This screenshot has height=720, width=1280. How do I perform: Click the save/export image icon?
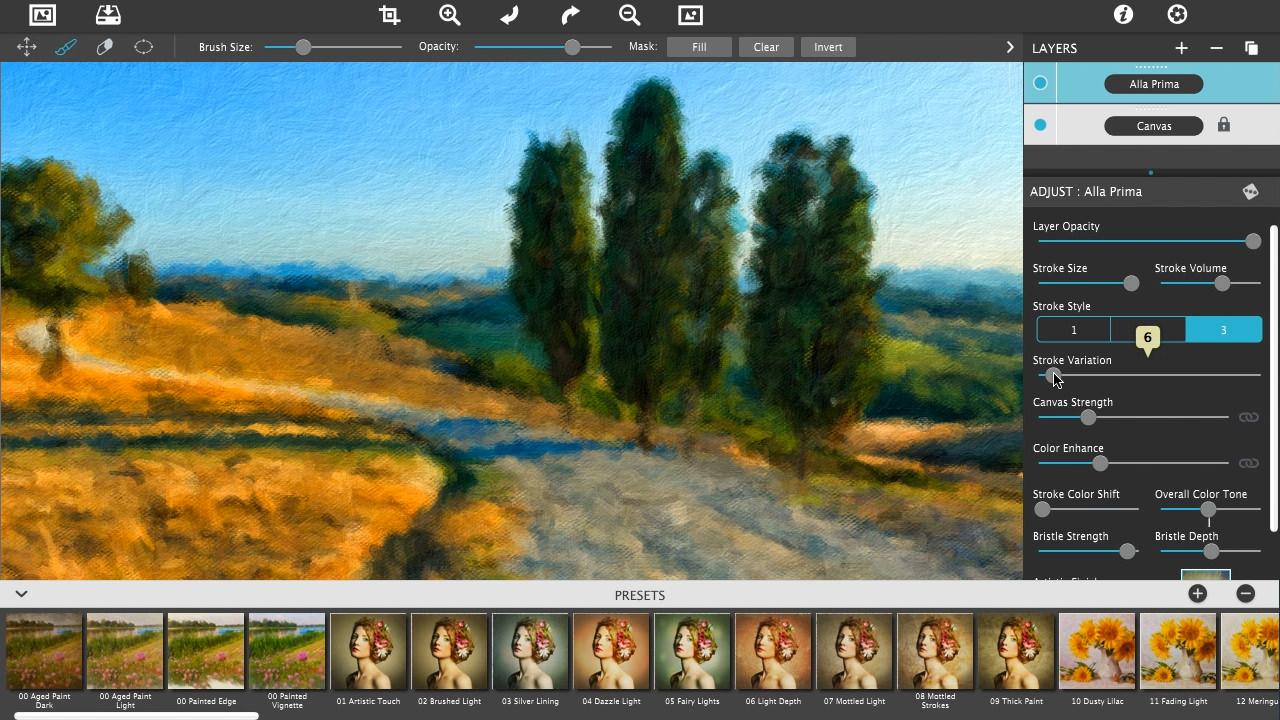pyautogui.click(x=108, y=15)
